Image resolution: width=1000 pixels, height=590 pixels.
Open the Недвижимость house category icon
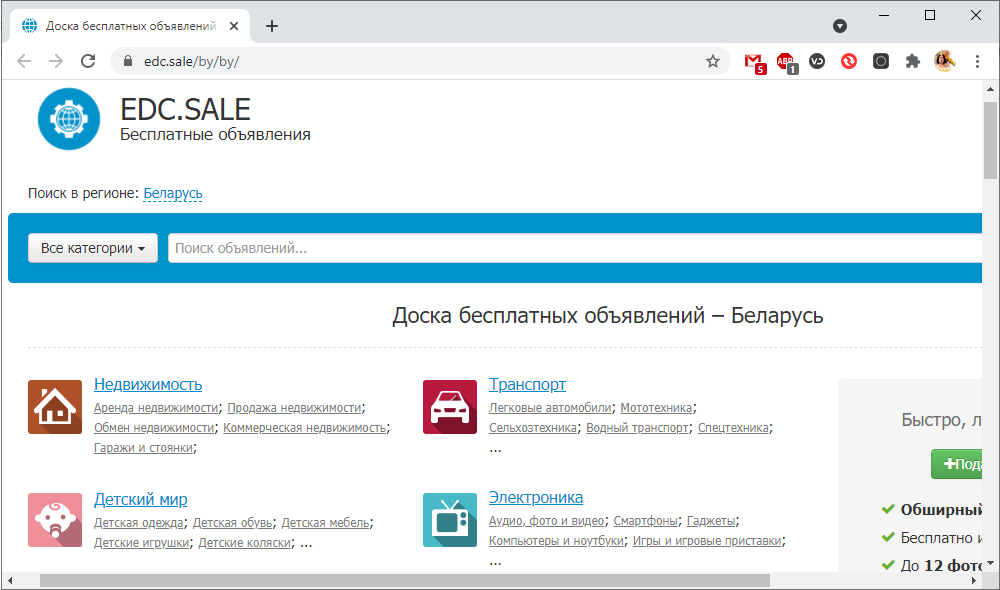55,407
